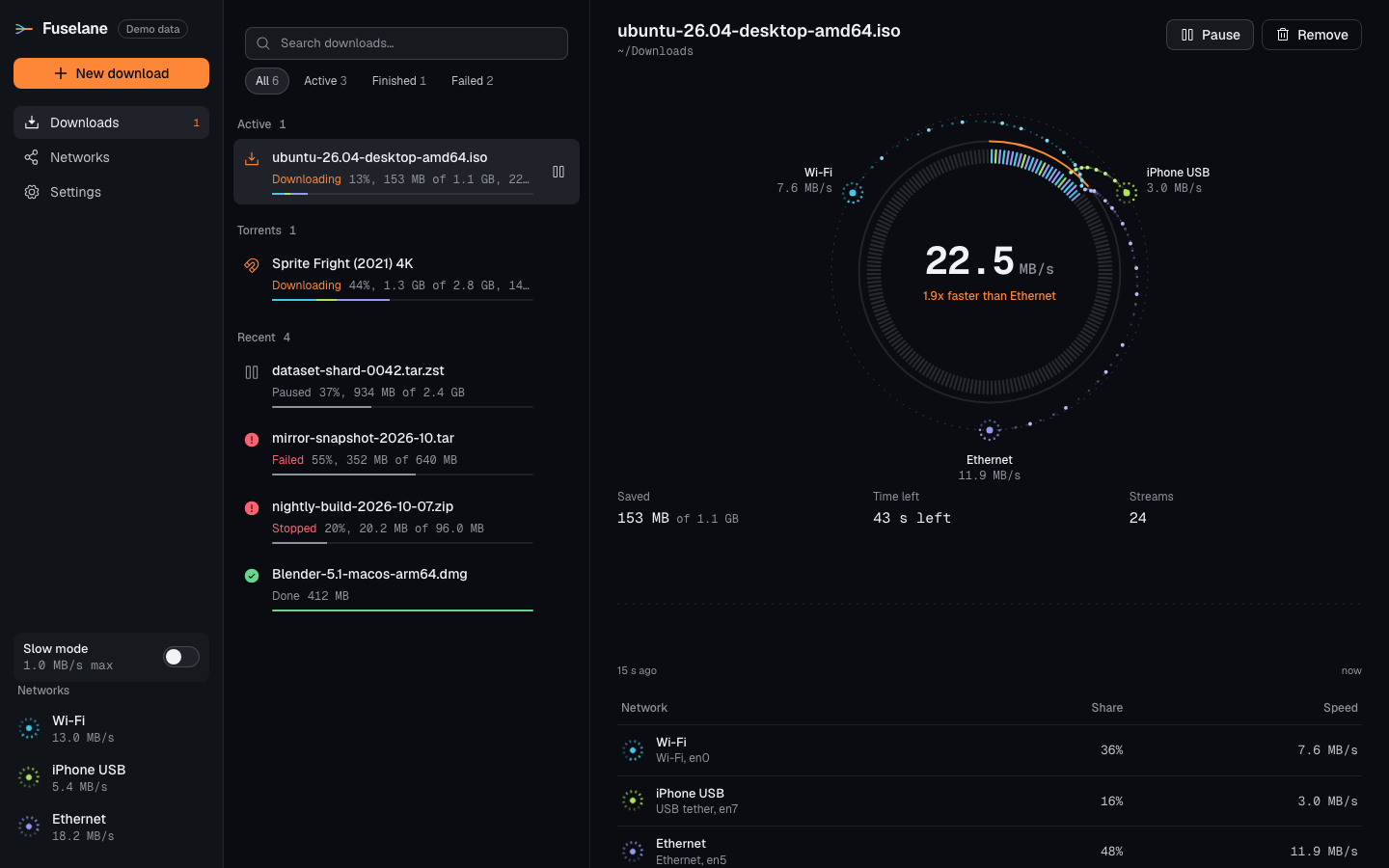This screenshot has width=1389, height=868.
Task: Click the error icon on mirror-snapshot row
Action: click(252, 440)
